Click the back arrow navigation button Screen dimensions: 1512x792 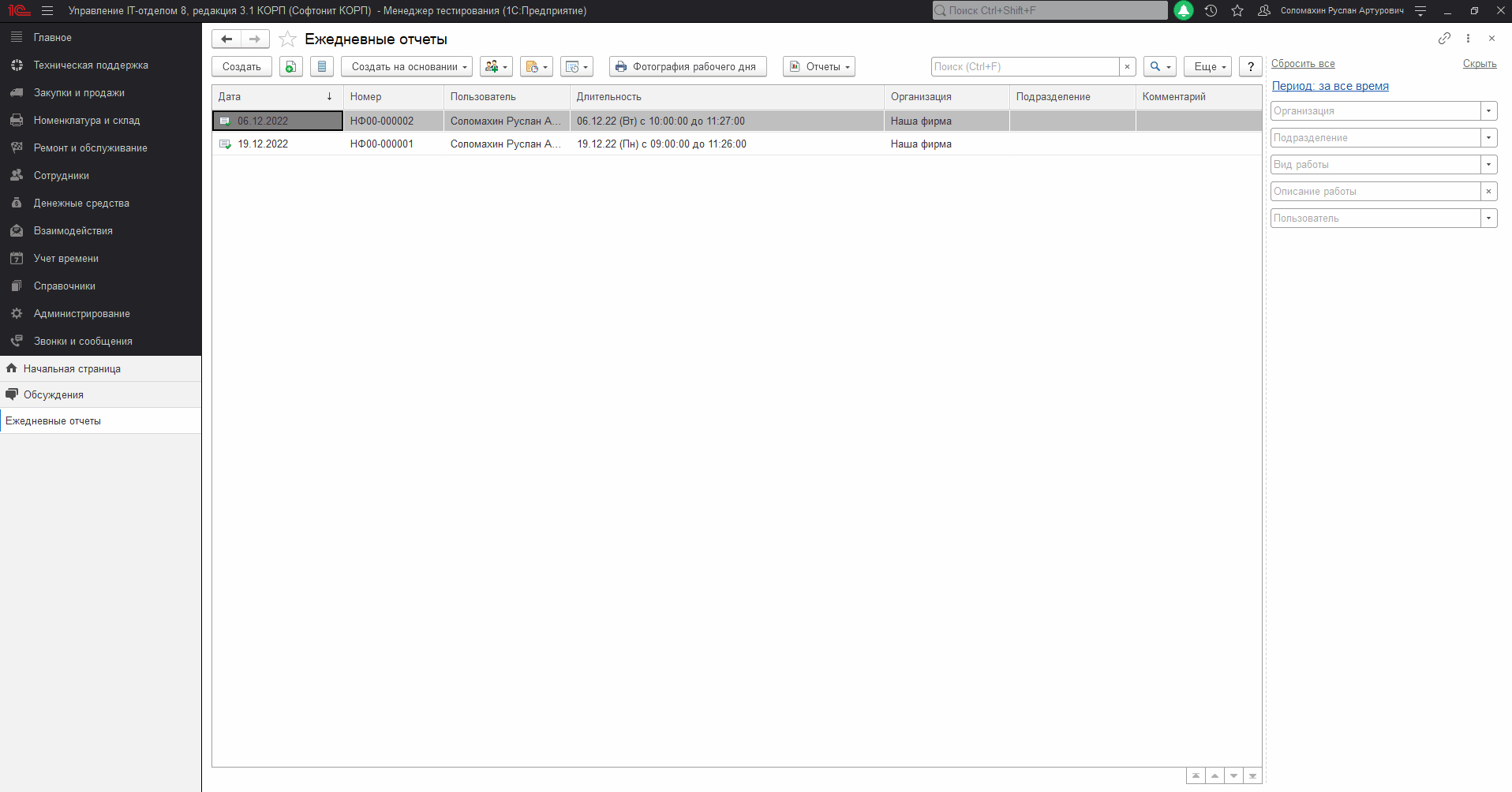click(x=226, y=39)
